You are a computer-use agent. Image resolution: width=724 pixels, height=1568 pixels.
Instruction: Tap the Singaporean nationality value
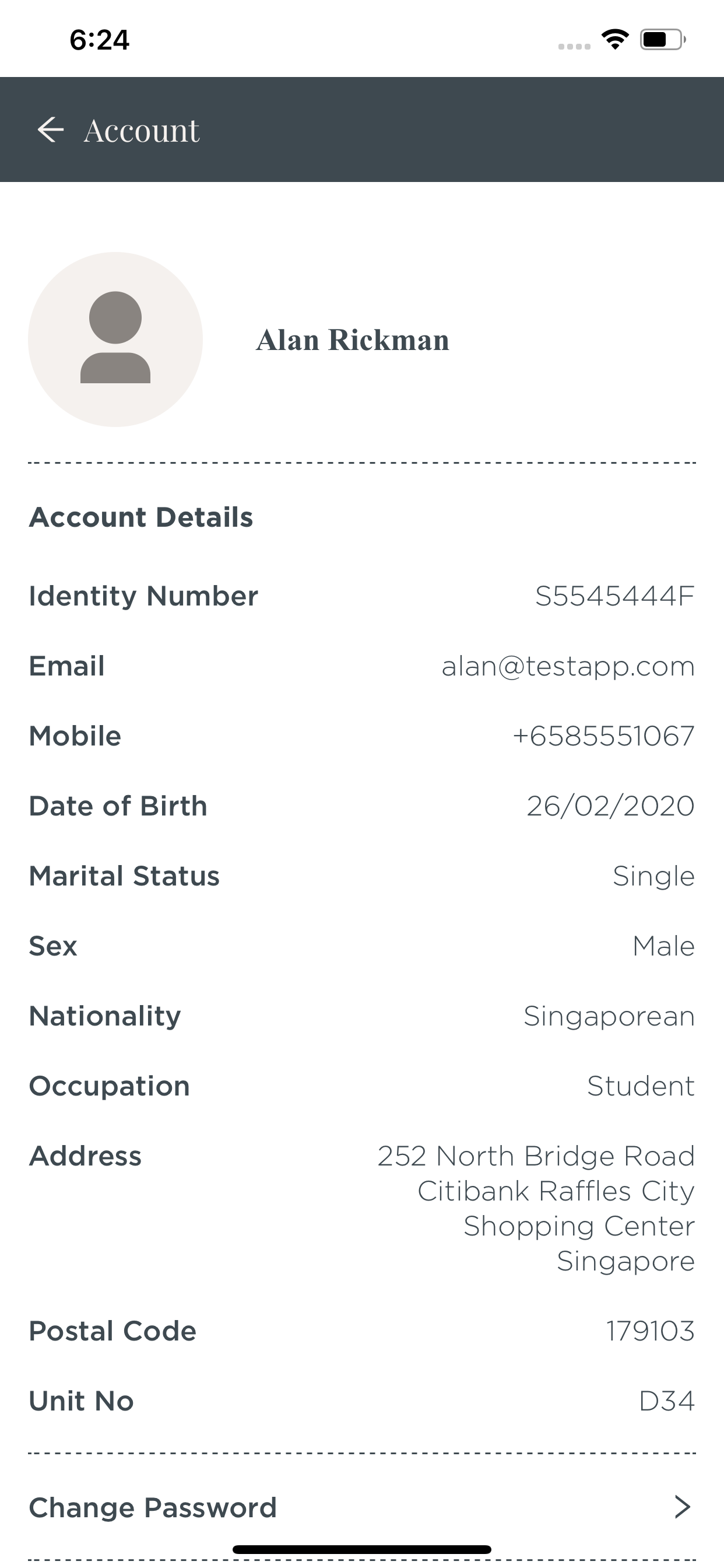(609, 1017)
